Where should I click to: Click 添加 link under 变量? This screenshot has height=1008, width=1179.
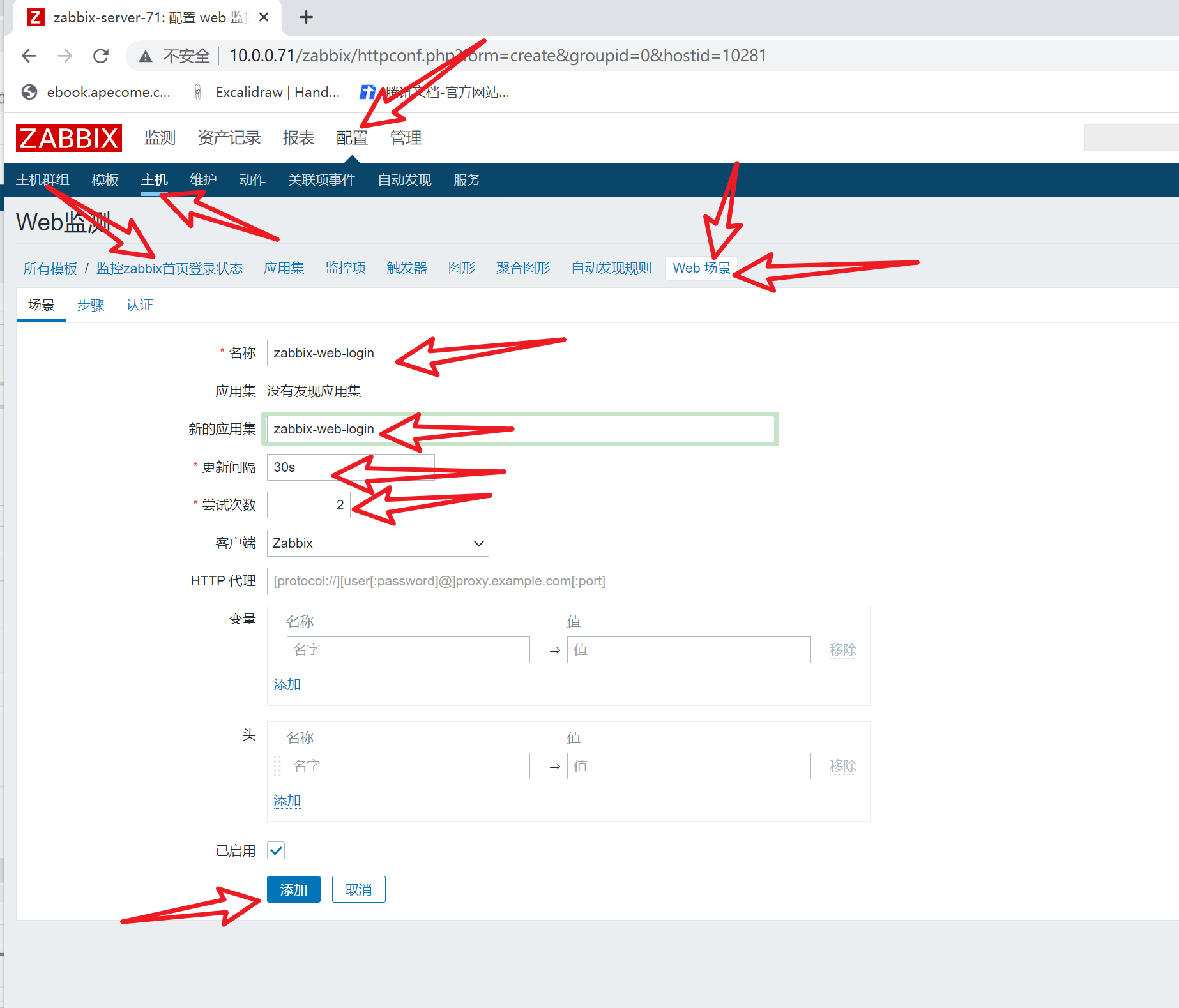(287, 685)
